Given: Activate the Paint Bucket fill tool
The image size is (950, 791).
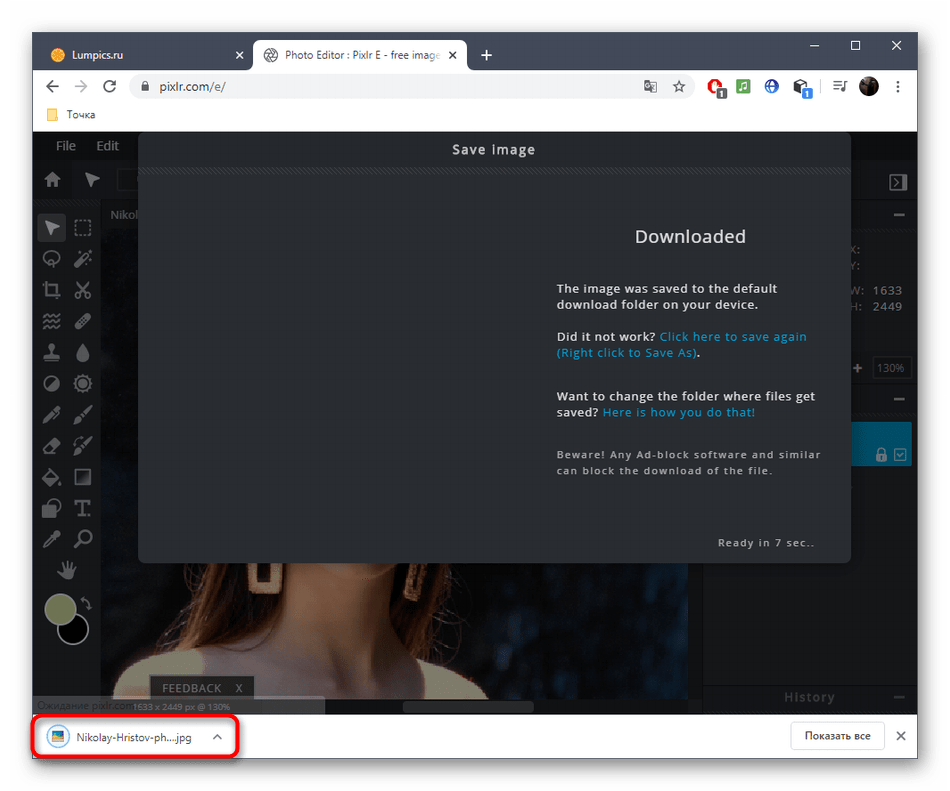Looking at the screenshot, I should [x=52, y=477].
